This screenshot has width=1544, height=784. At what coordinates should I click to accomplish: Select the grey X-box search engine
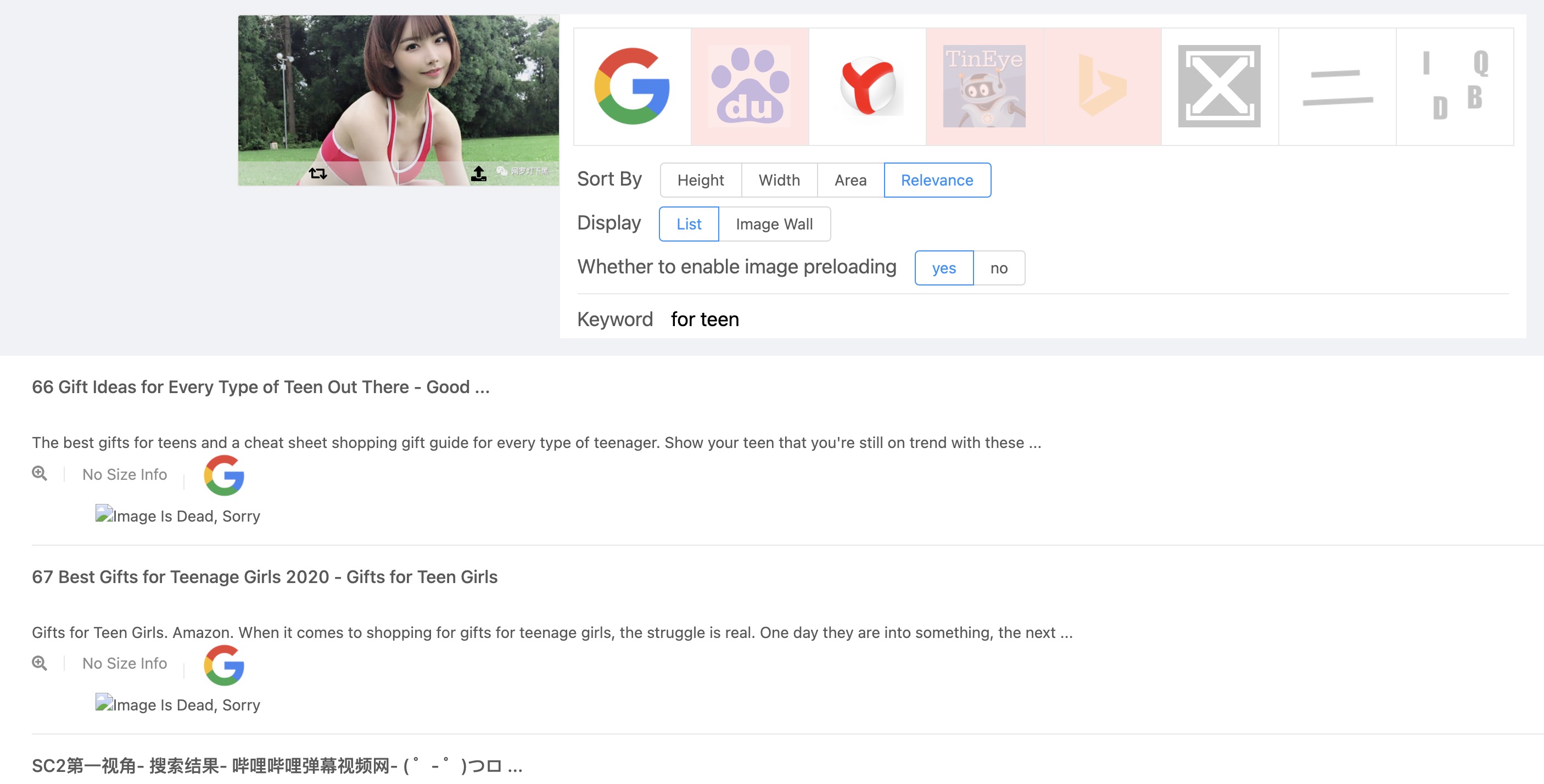coord(1219,86)
